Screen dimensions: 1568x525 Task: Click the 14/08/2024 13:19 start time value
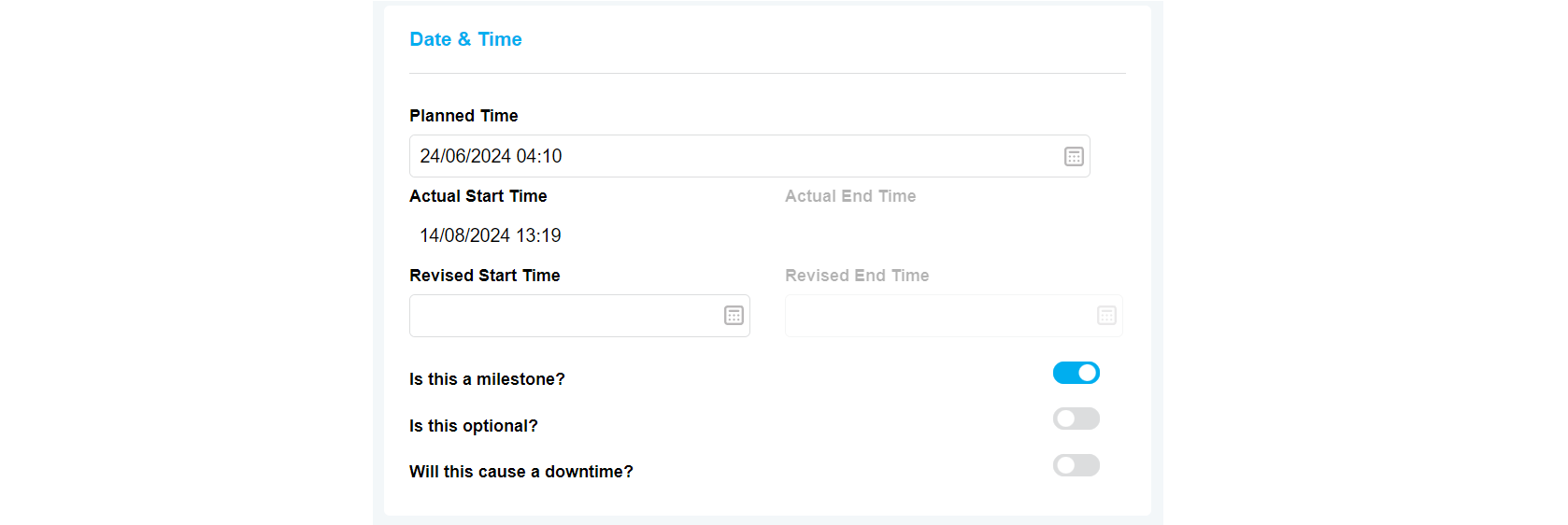[x=490, y=235]
